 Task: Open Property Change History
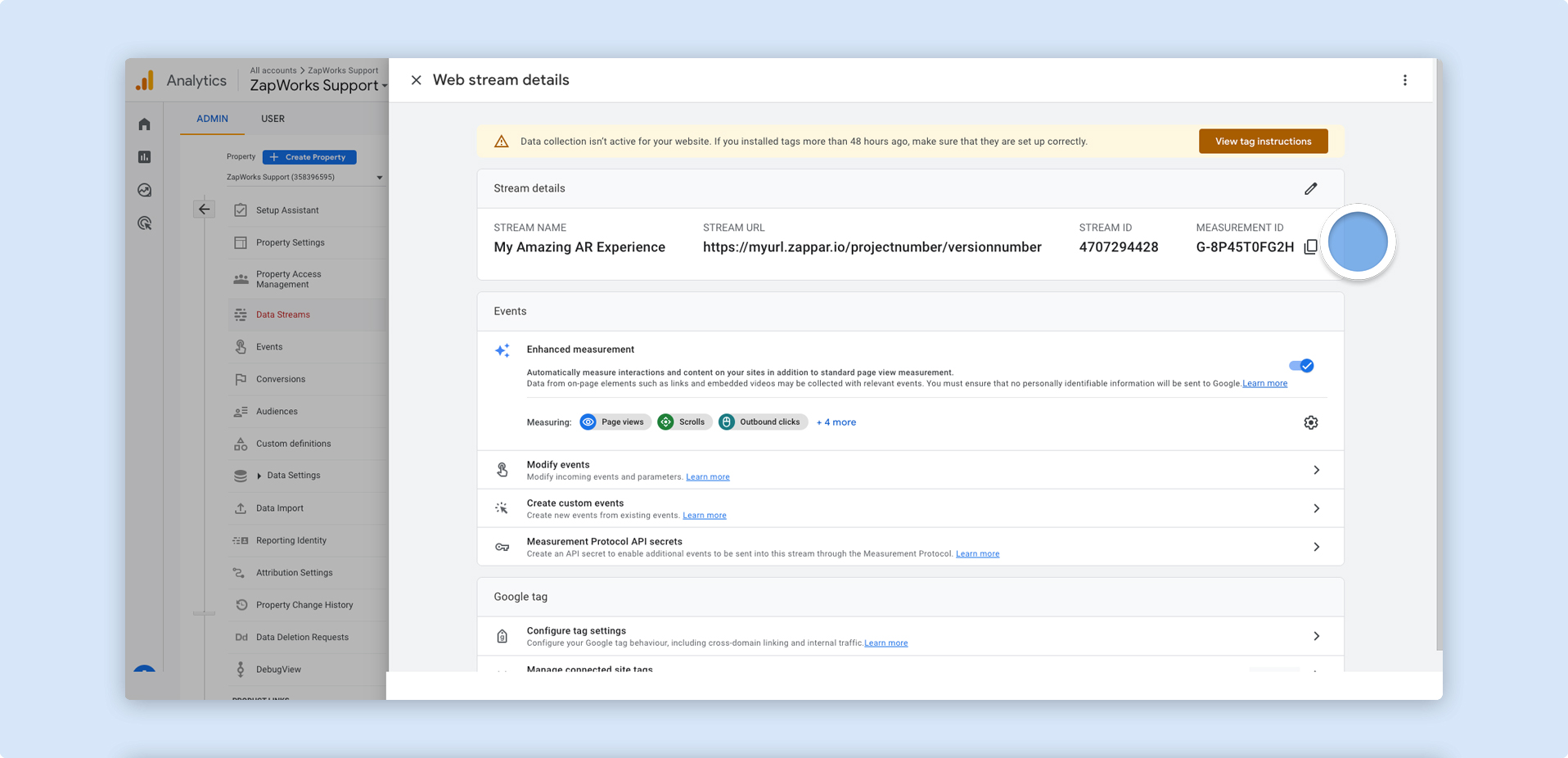pyautogui.click(x=304, y=605)
